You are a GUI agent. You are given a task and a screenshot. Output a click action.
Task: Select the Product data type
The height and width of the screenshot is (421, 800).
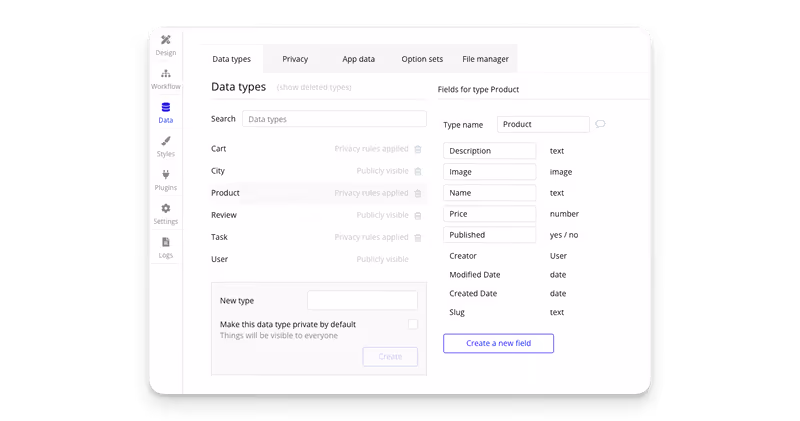click(225, 192)
